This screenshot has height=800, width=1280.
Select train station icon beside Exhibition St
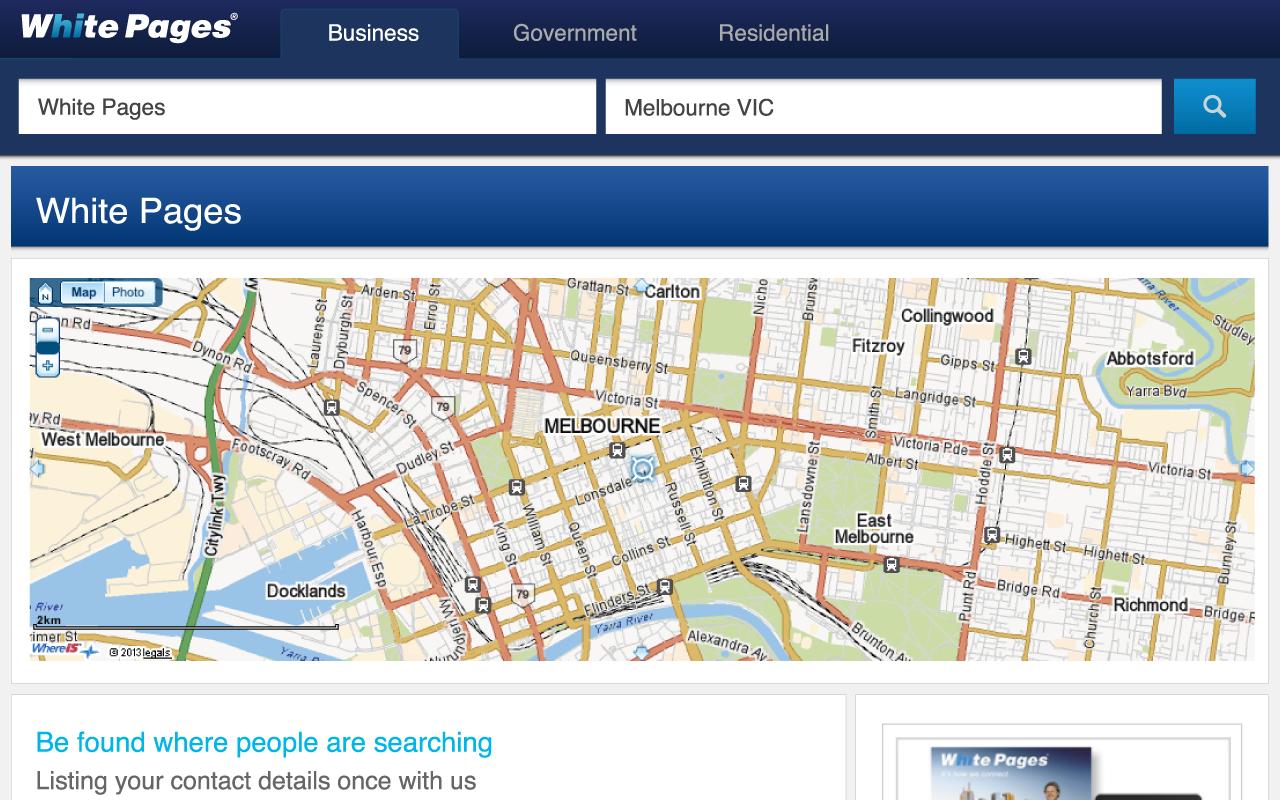click(x=743, y=483)
